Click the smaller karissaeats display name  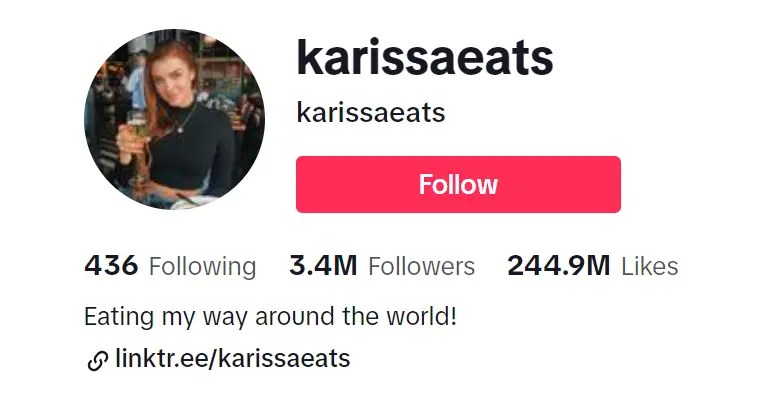click(x=371, y=113)
